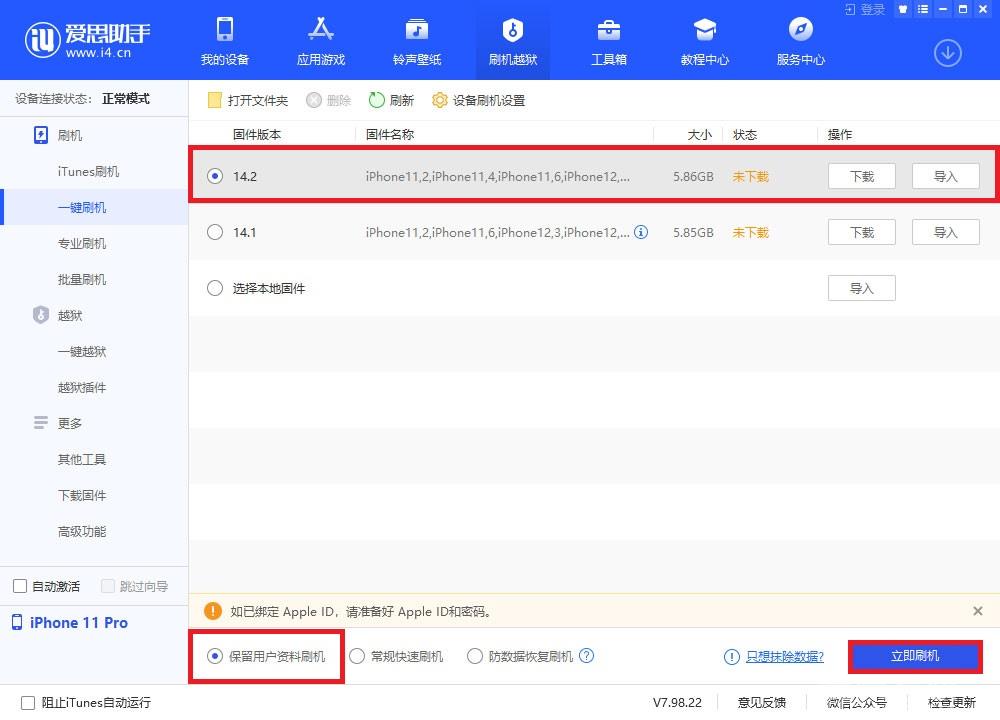1000x720 pixels.
Task: Check 阻止iTunes自动运行 at bottom left
Action: 18,703
